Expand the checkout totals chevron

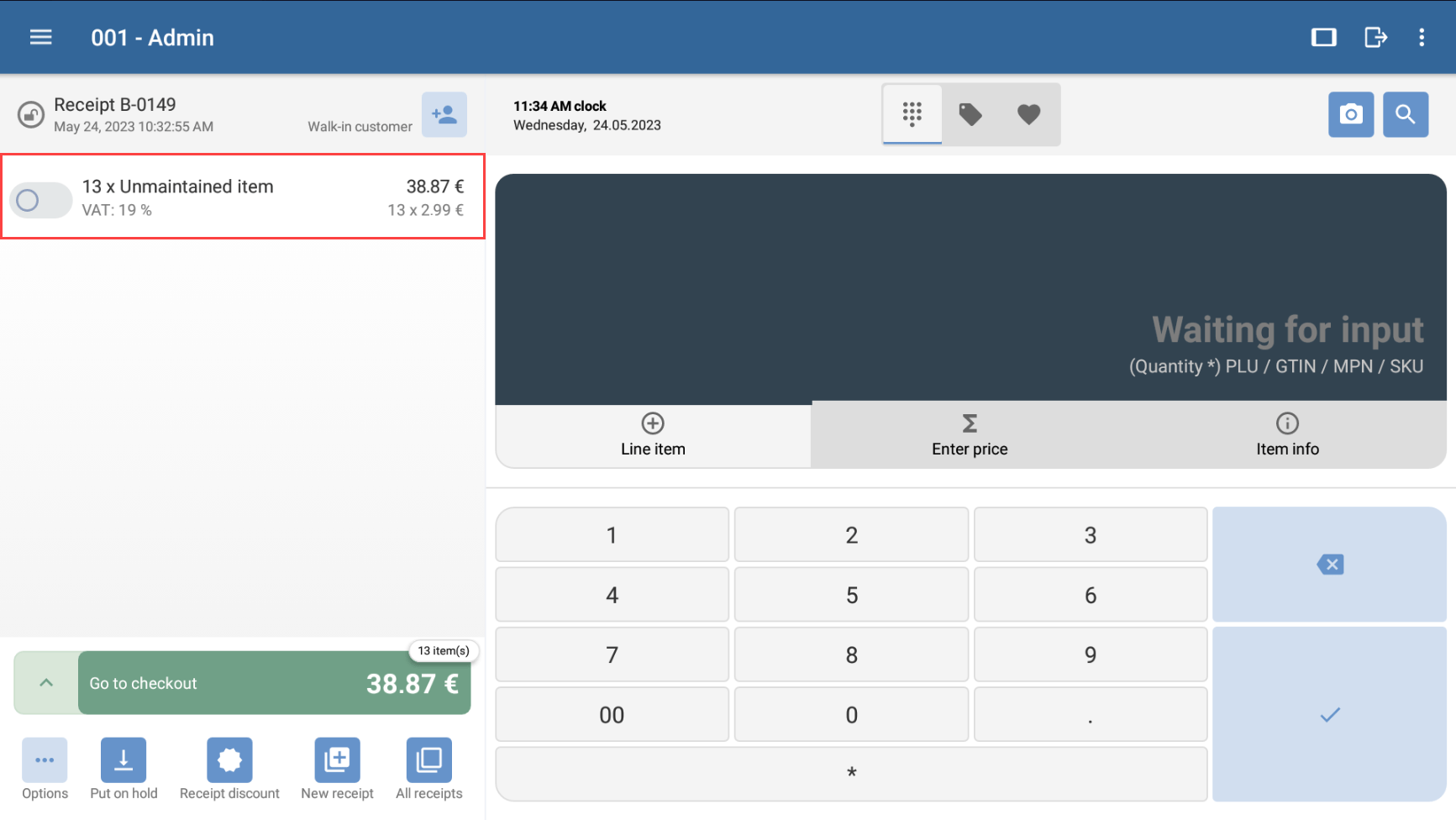tap(46, 683)
